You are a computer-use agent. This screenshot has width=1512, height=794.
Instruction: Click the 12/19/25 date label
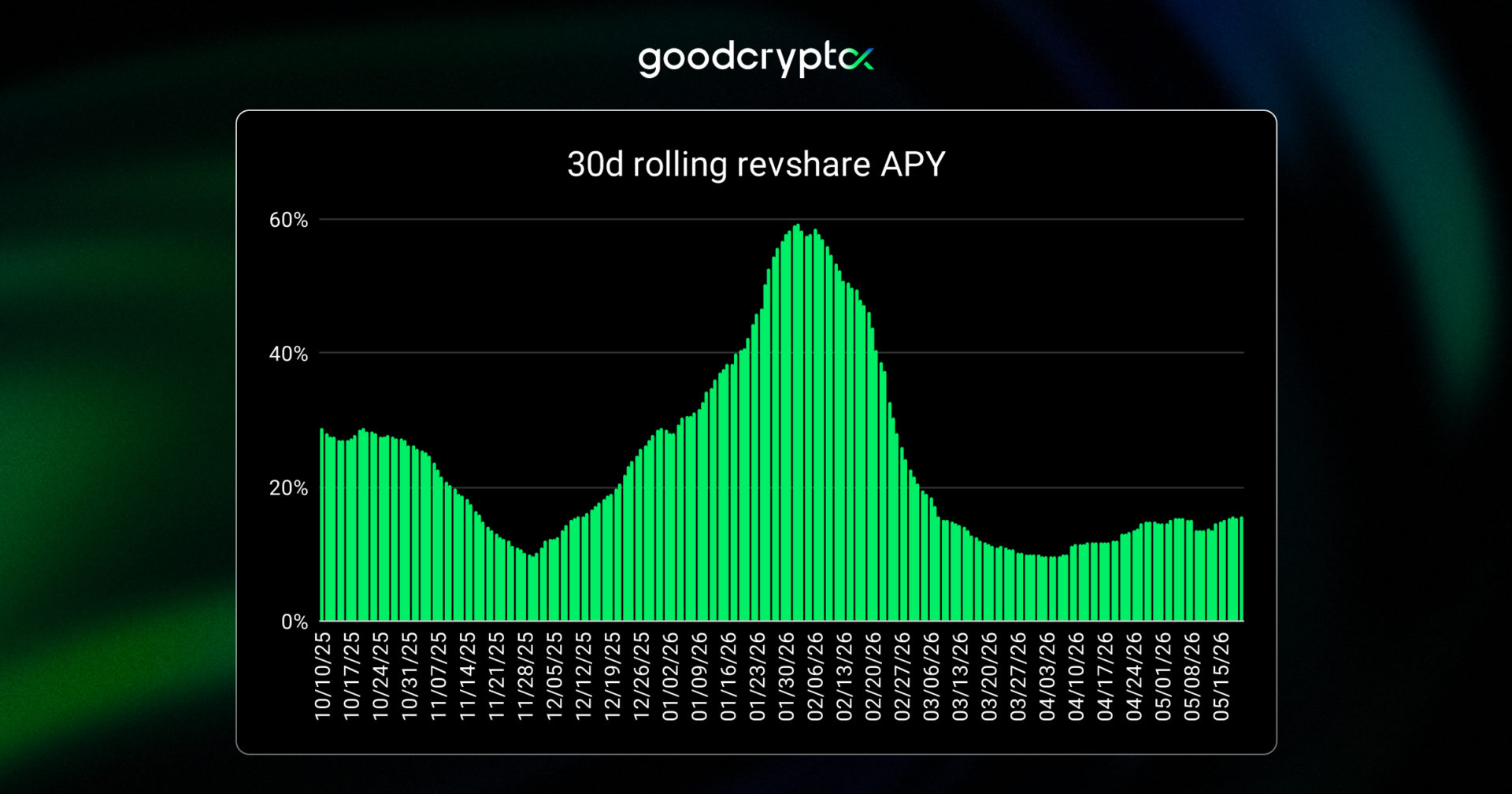coord(613,676)
